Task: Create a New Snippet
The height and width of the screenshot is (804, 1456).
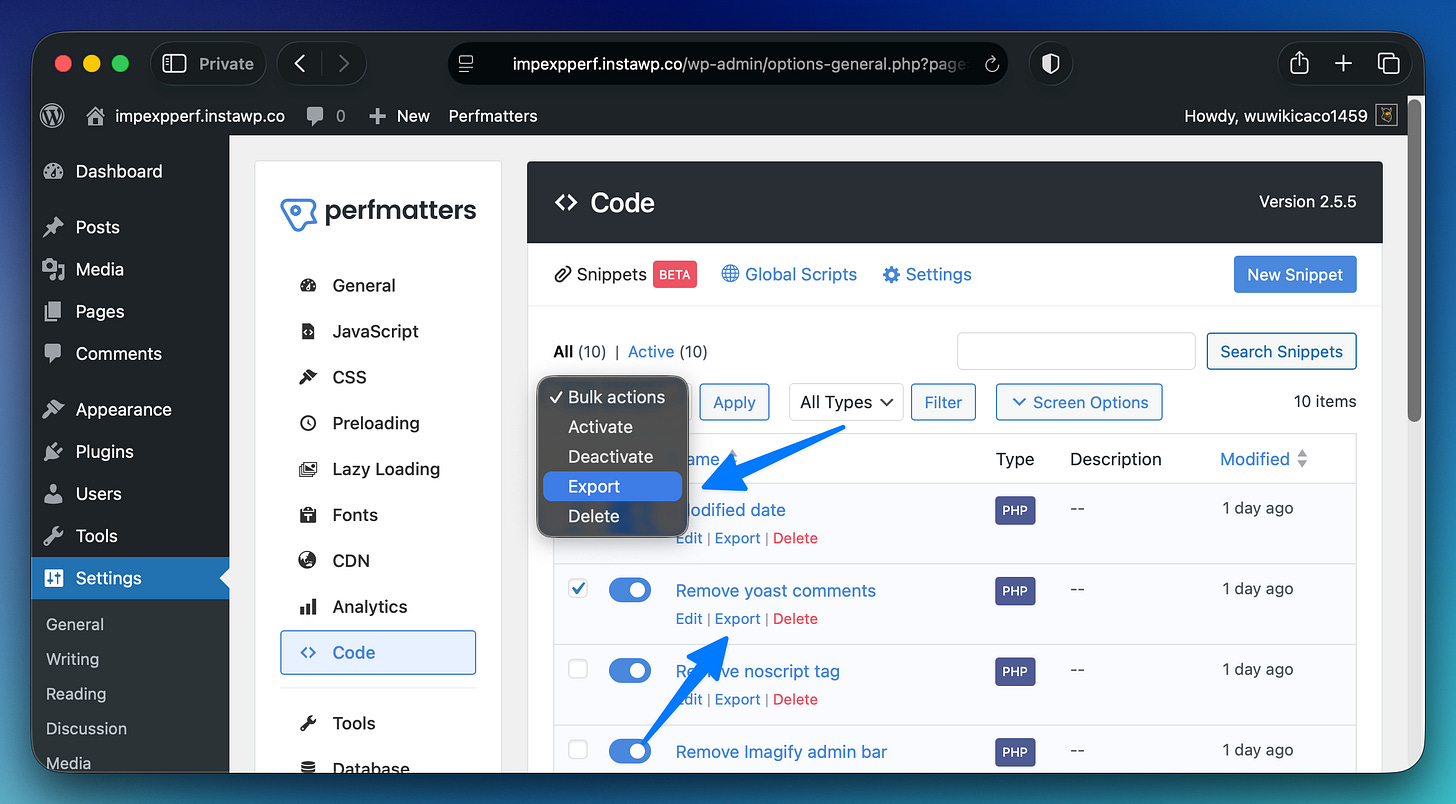Action: (x=1295, y=274)
